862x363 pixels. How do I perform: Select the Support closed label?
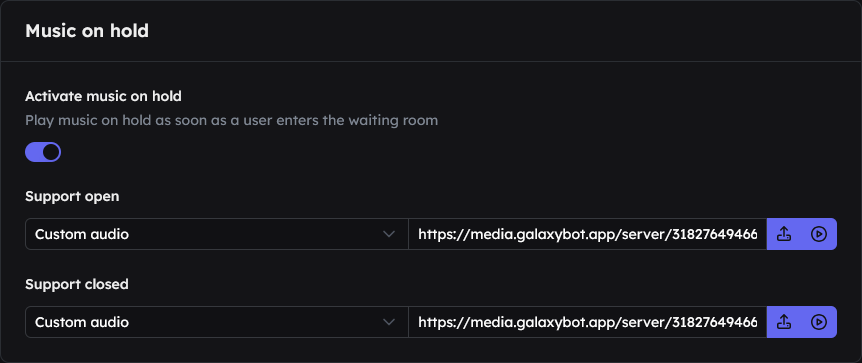point(77,284)
